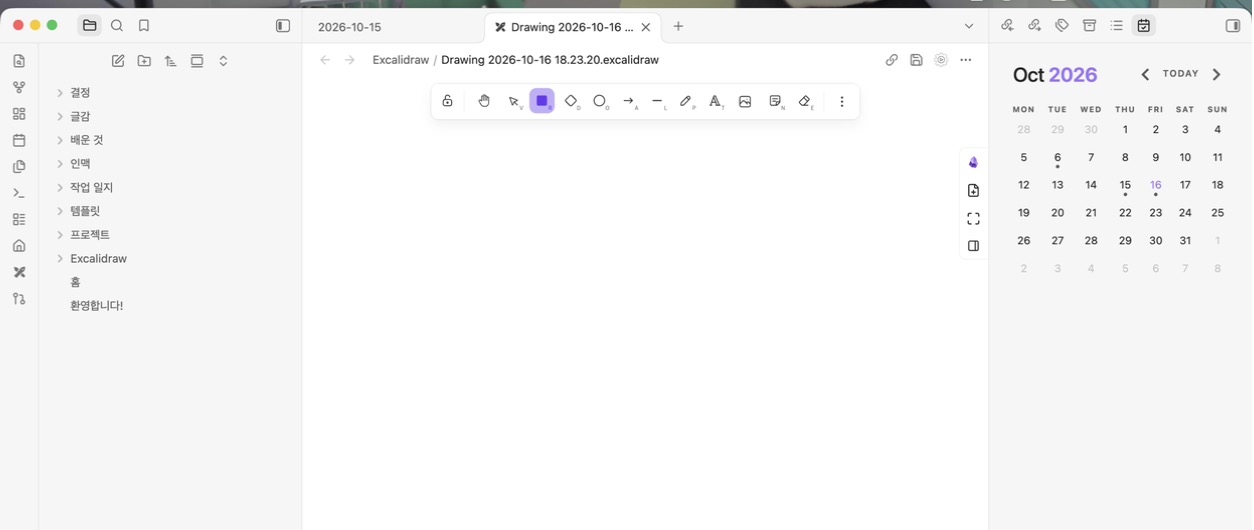This screenshot has width=1254, height=530.
Task: Change the file sort order
Action: point(171,61)
